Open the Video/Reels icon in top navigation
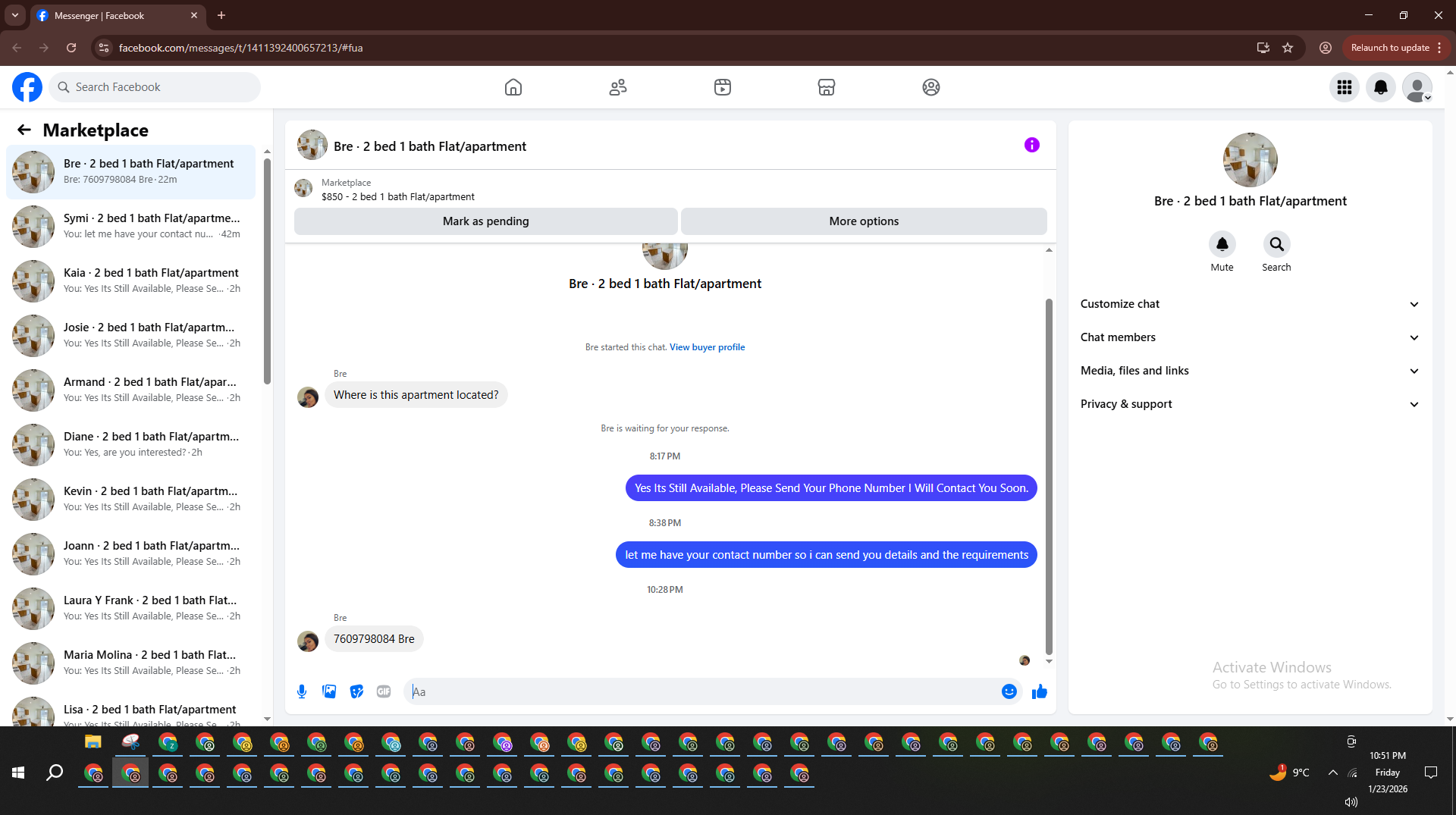This screenshot has height=815, width=1456. tap(723, 87)
